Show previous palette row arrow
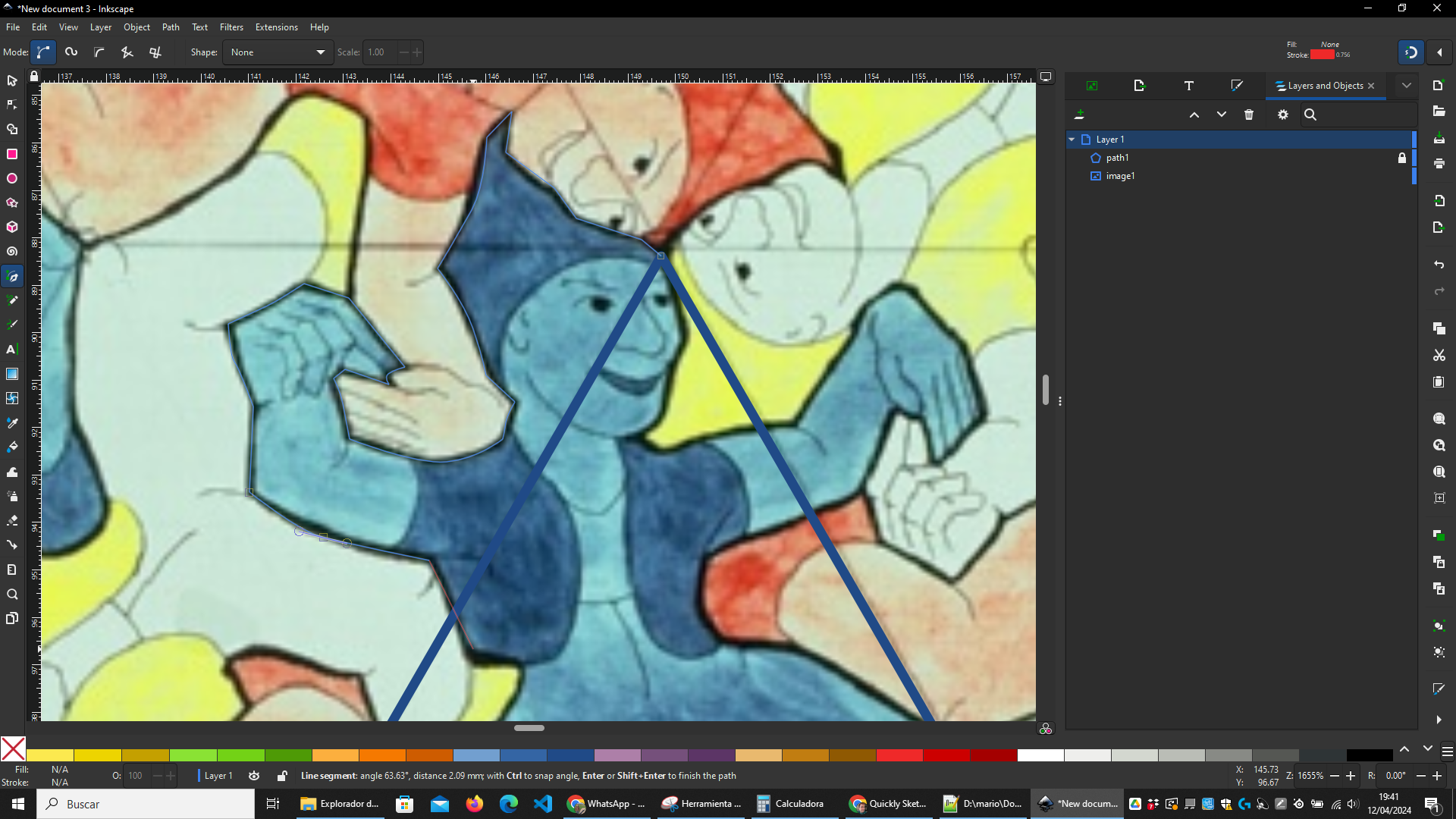 pyautogui.click(x=1404, y=749)
